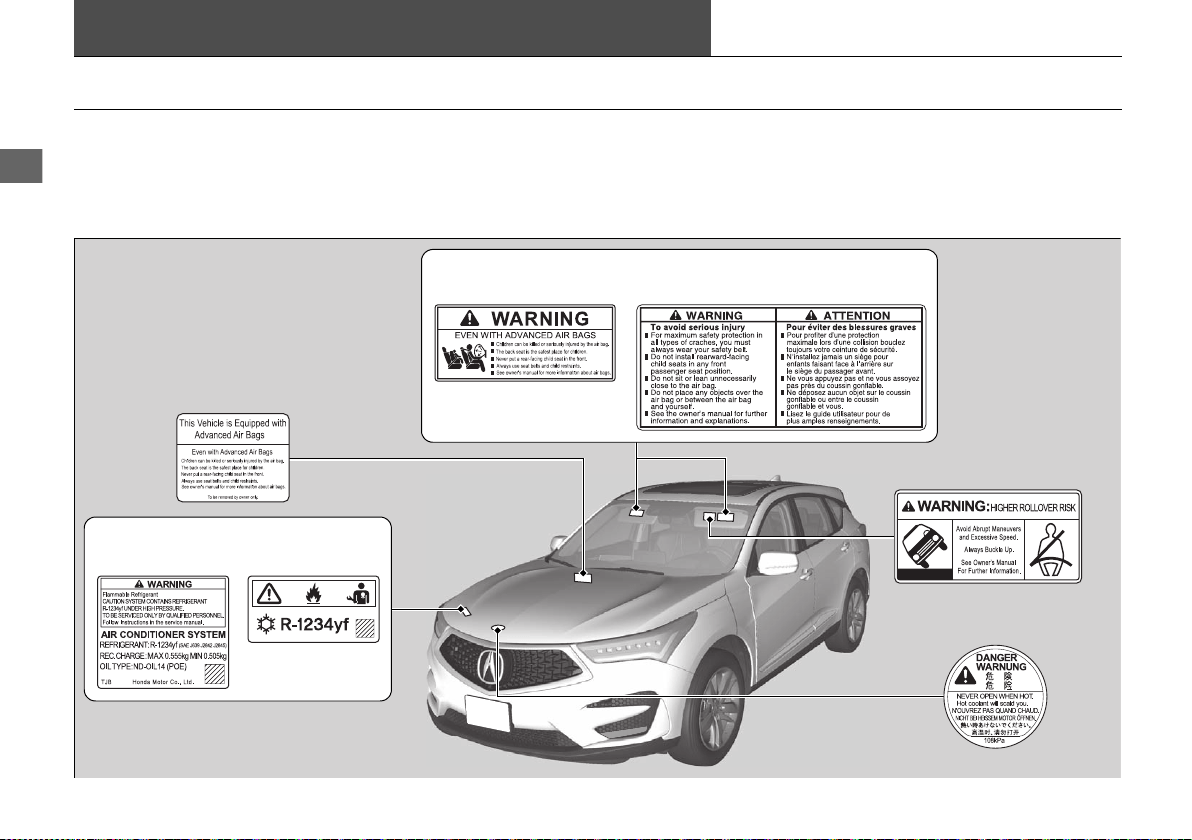
Task: Click the tilting vehicle rollover icon
Action: (924, 546)
